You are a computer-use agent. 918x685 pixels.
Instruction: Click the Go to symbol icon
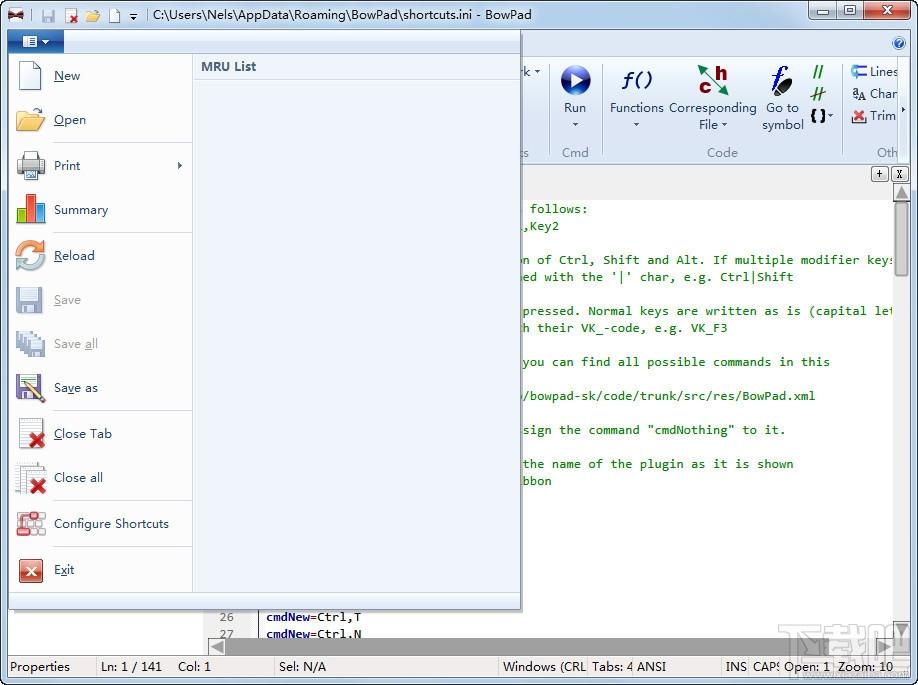pyautogui.click(x=782, y=80)
